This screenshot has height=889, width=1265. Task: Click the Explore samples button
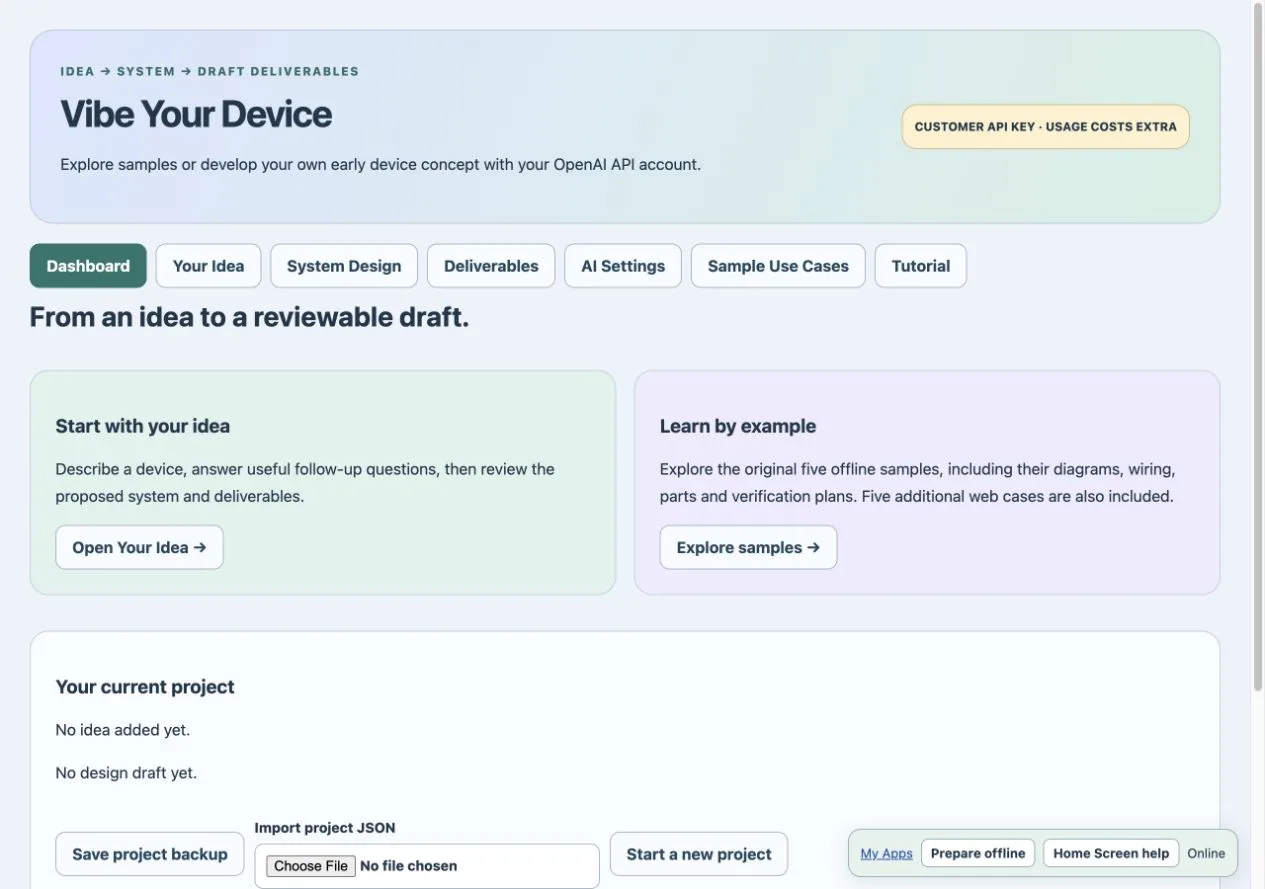coord(748,547)
